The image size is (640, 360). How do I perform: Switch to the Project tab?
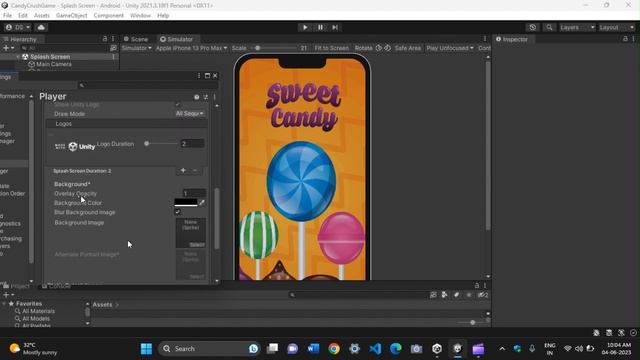(16, 286)
